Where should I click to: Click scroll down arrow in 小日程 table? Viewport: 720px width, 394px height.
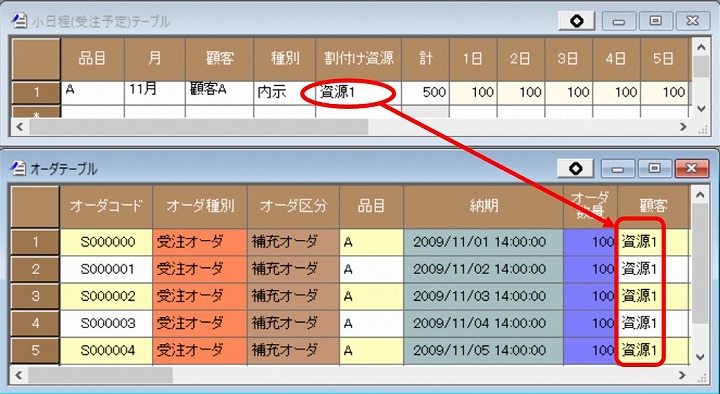pyautogui.click(x=701, y=109)
